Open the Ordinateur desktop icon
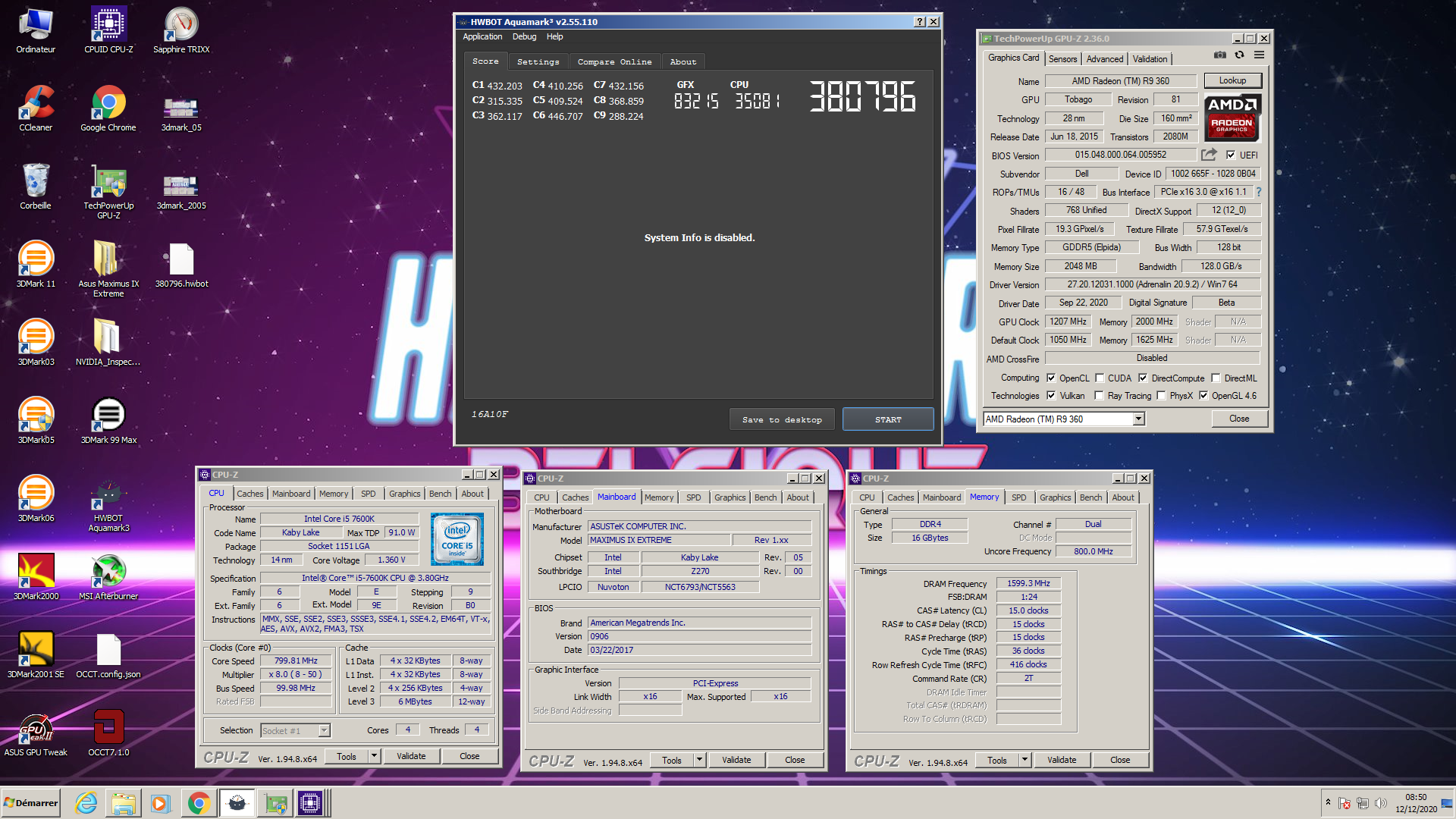 36,30
